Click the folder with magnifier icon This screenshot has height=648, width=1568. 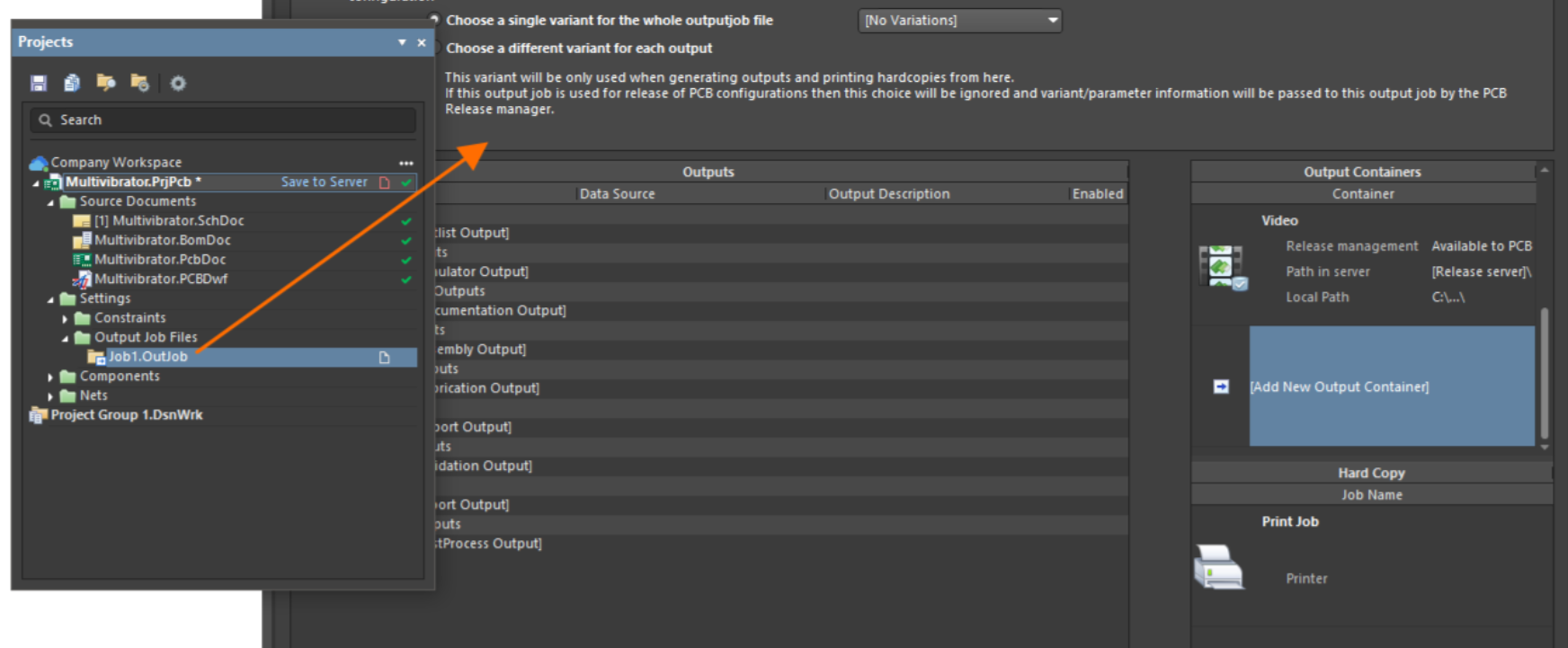[x=139, y=84]
